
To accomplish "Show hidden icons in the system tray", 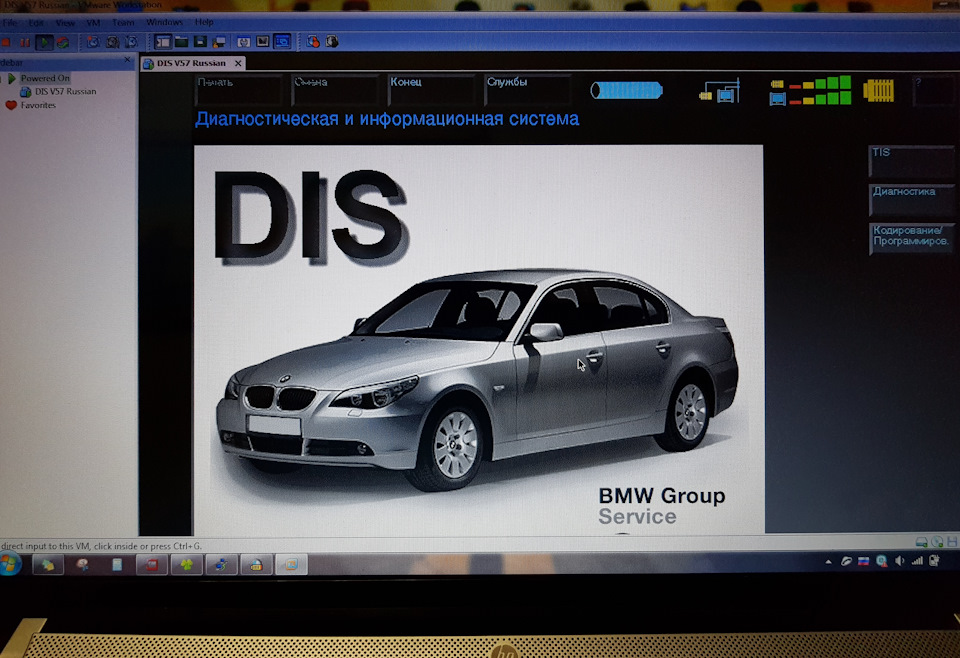I will point(829,562).
